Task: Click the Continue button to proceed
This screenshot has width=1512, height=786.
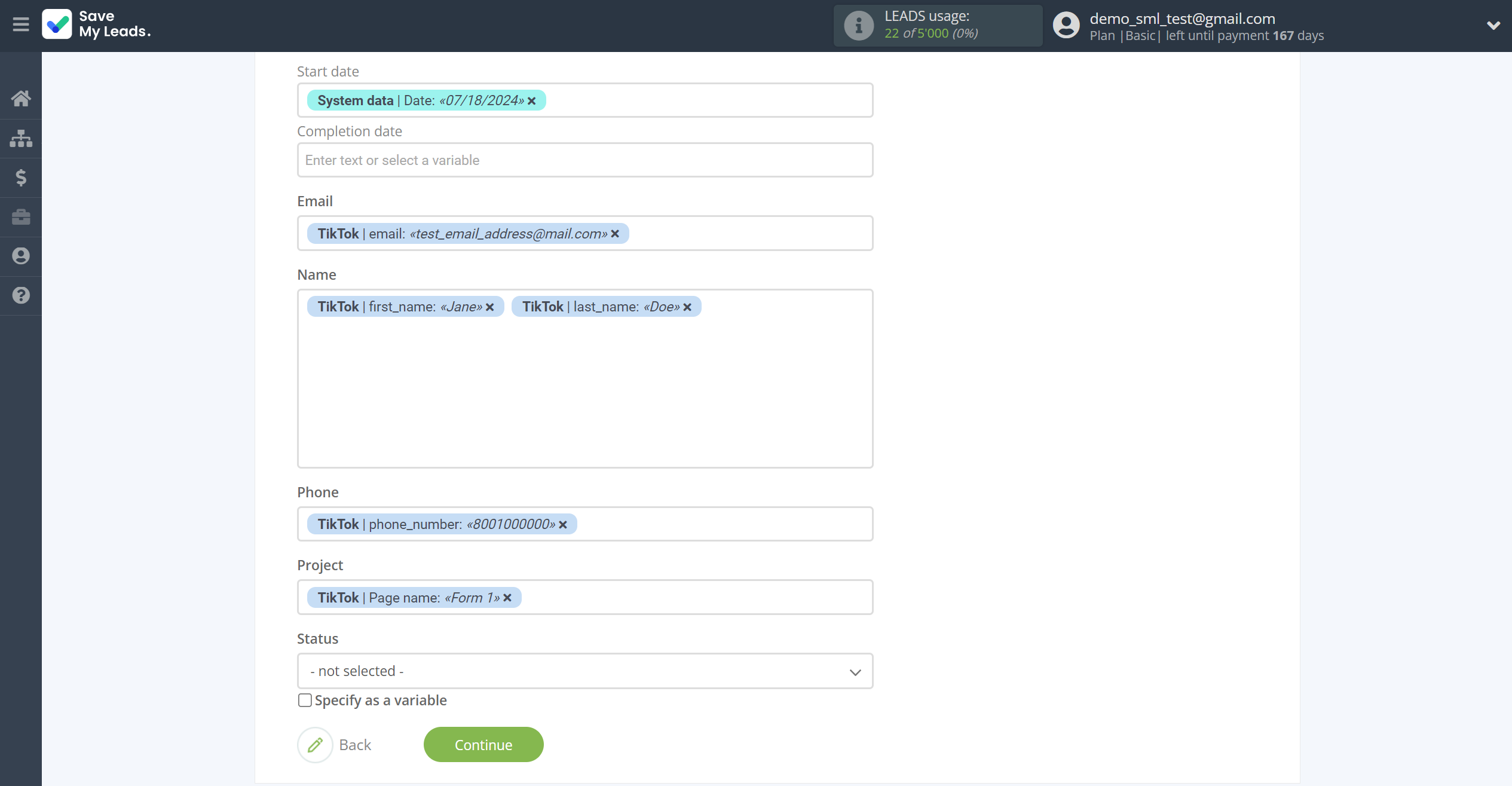Action: [x=484, y=744]
